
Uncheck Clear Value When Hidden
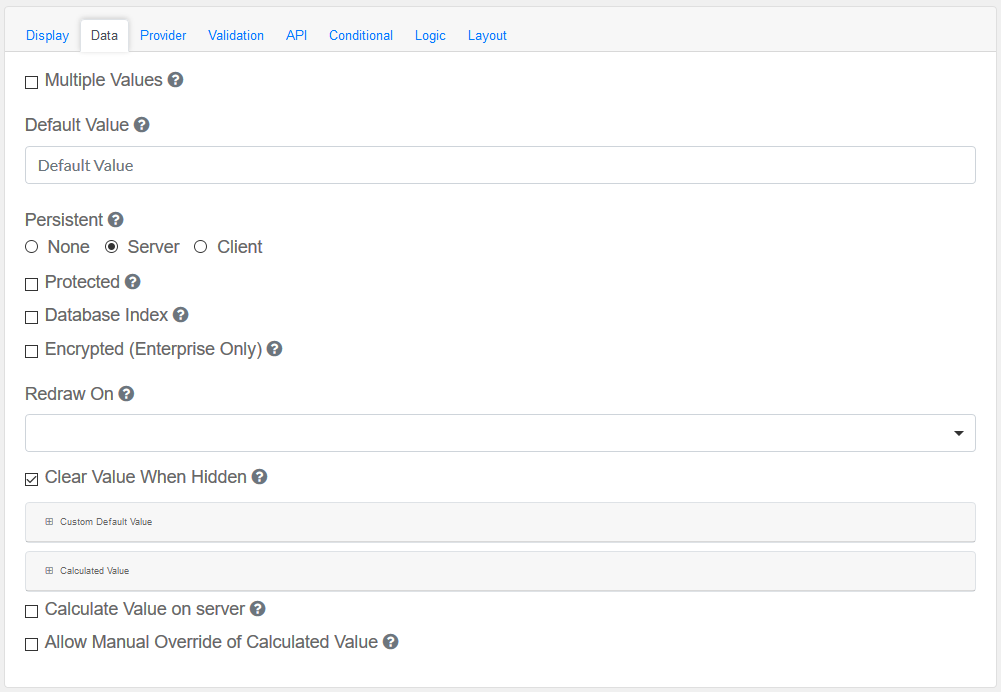pyautogui.click(x=32, y=479)
